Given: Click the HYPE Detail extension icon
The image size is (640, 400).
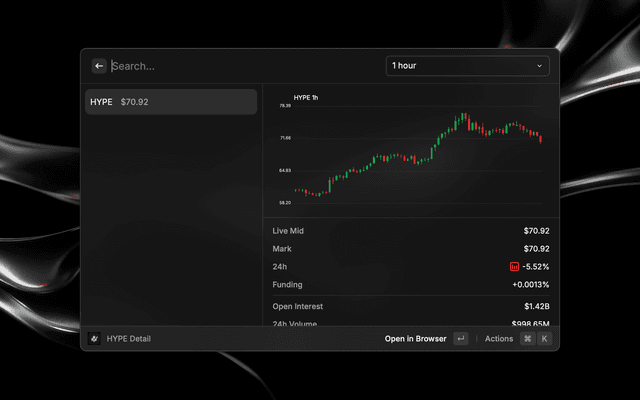Looking at the screenshot, I should point(94,338).
